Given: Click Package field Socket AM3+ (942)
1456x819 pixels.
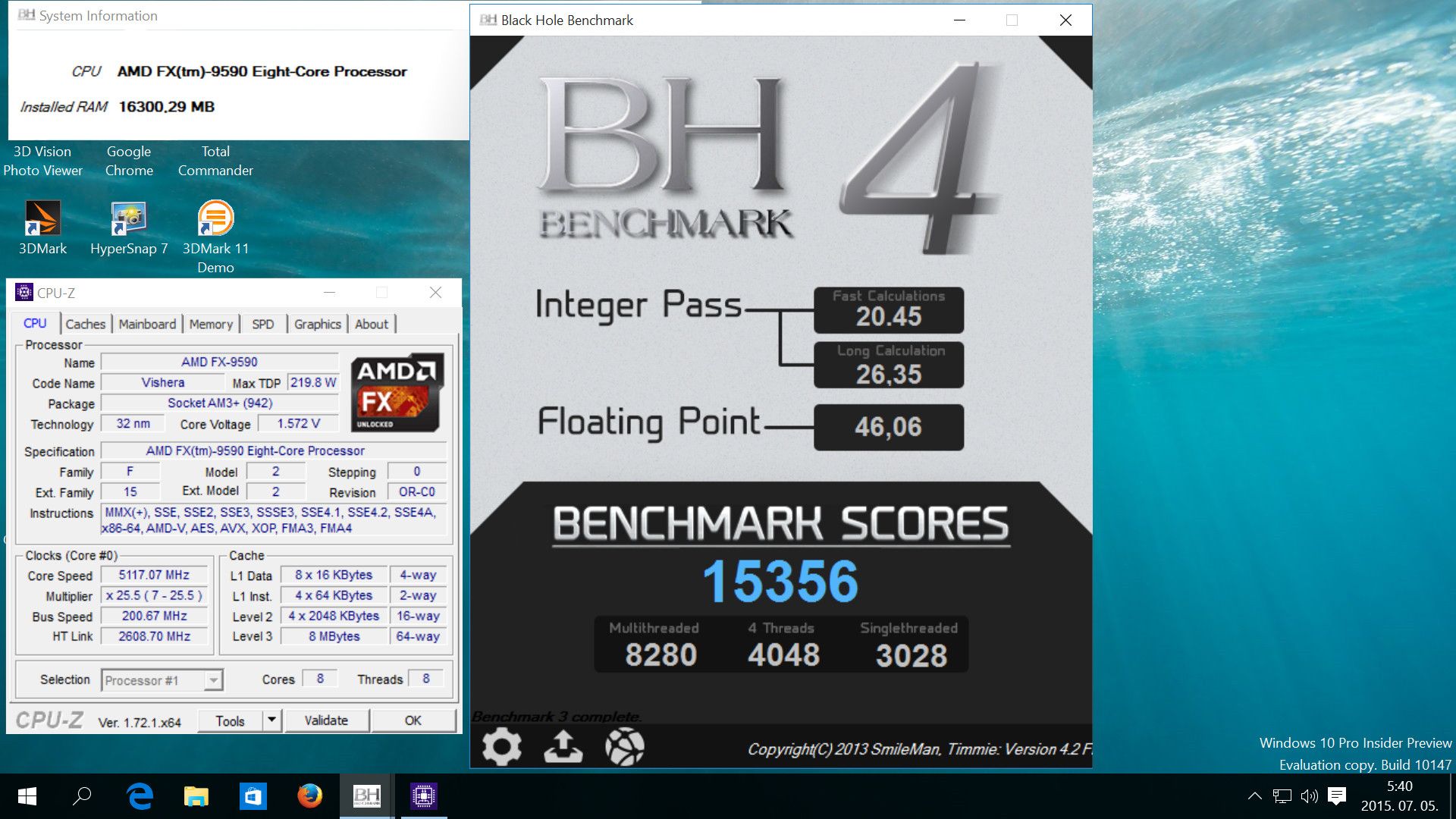Looking at the screenshot, I should click(x=220, y=403).
